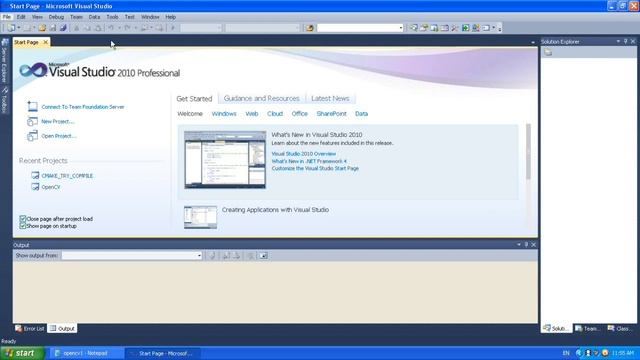This screenshot has height=360, width=640.
Task: Open What's New in .NET Framework 4
Action: point(309,161)
